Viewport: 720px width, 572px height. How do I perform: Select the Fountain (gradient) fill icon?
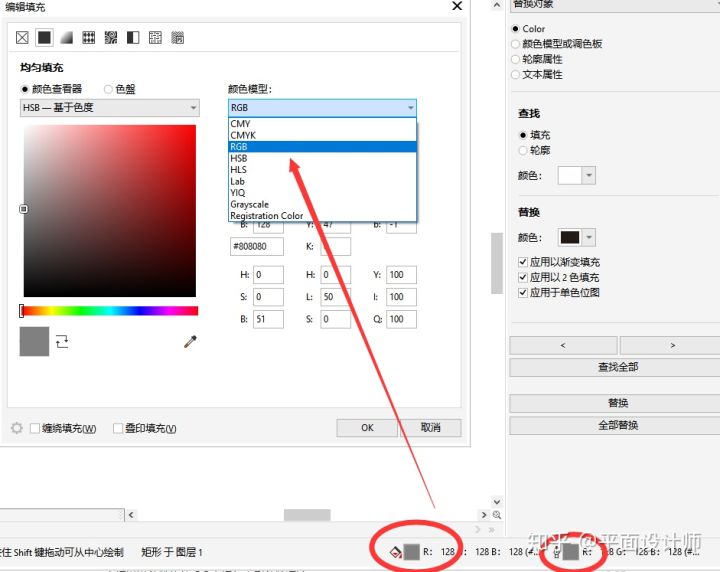tap(66, 37)
